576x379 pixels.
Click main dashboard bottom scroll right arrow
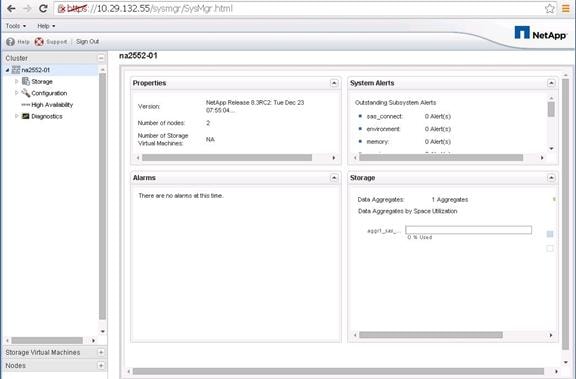pos(556,371)
